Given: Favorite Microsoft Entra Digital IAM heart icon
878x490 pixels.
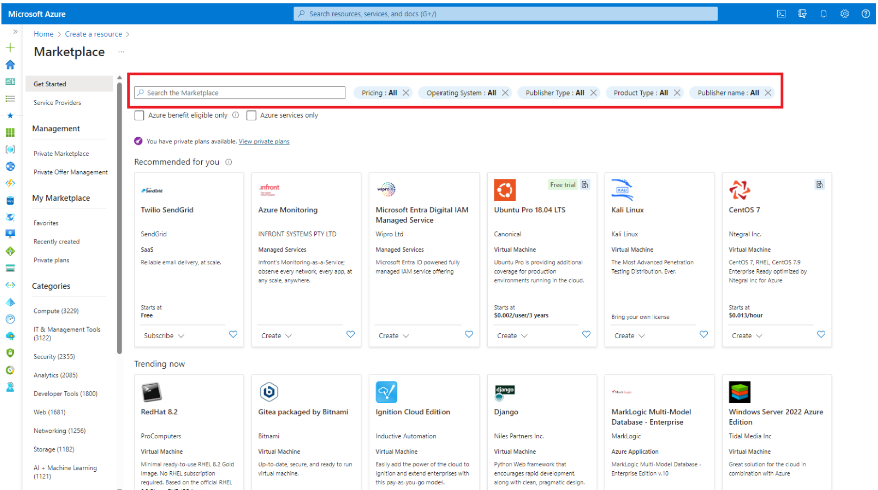Looking at the screenshot, I should pyautogui.click(x=469, y=334).
